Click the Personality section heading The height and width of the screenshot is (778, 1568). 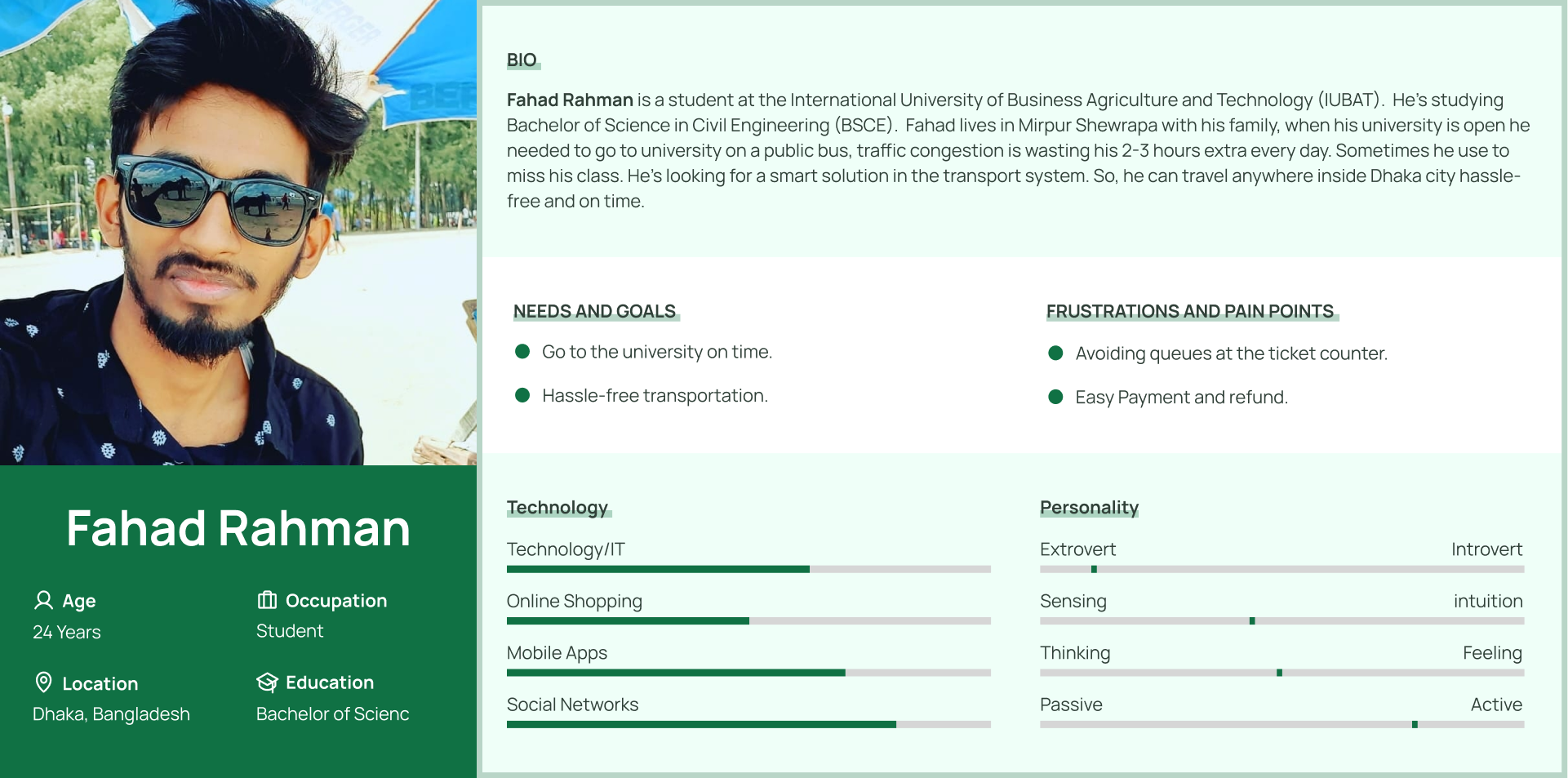coord(1089,508)
